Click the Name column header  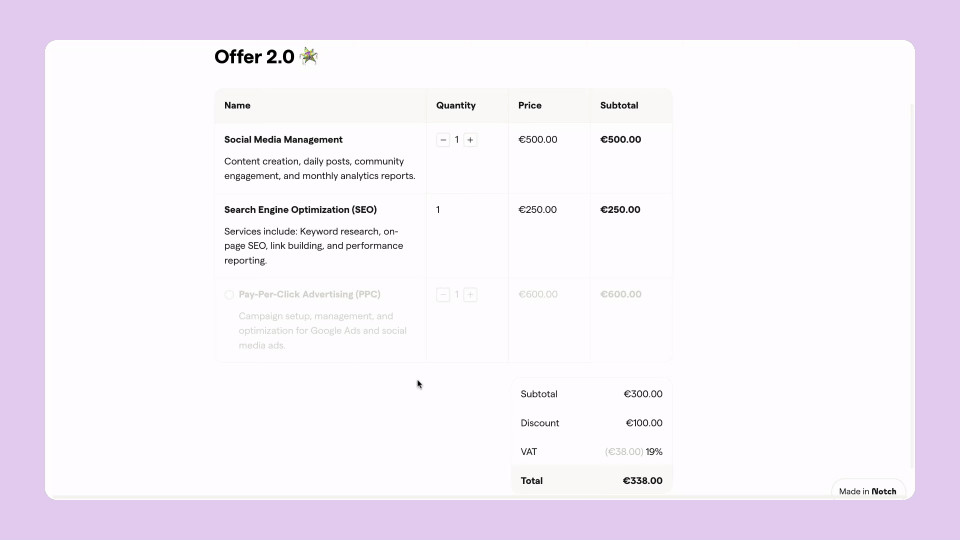pyautogui.click(x=237, y=105)
